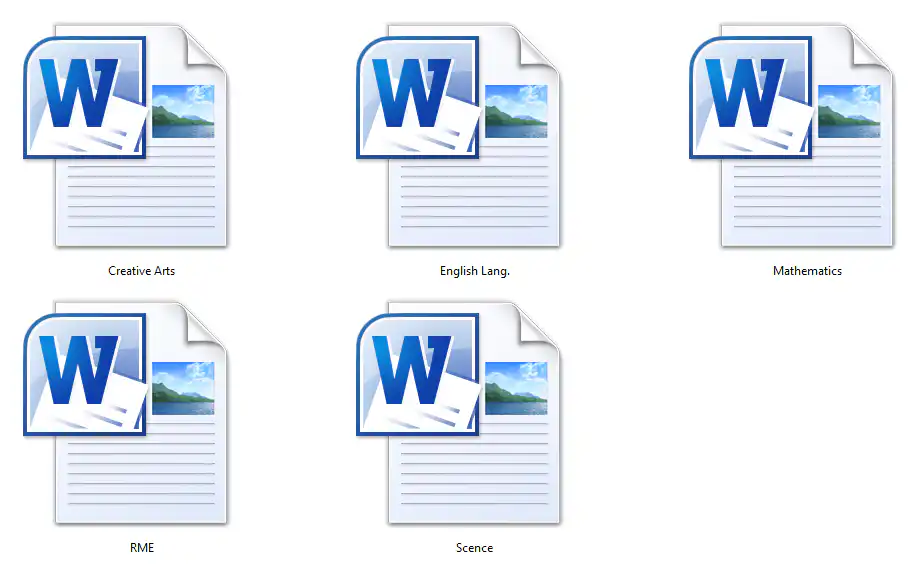Viewport: 919px width, 564px height.
Task: Click the landscape picture on Mathematics icon
Action: click(x=849, y=111)
